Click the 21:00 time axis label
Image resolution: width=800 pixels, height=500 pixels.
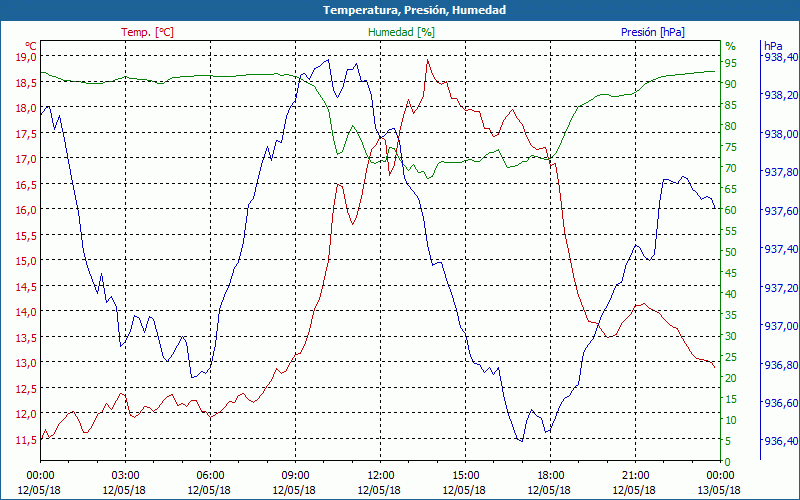point(636,476)
